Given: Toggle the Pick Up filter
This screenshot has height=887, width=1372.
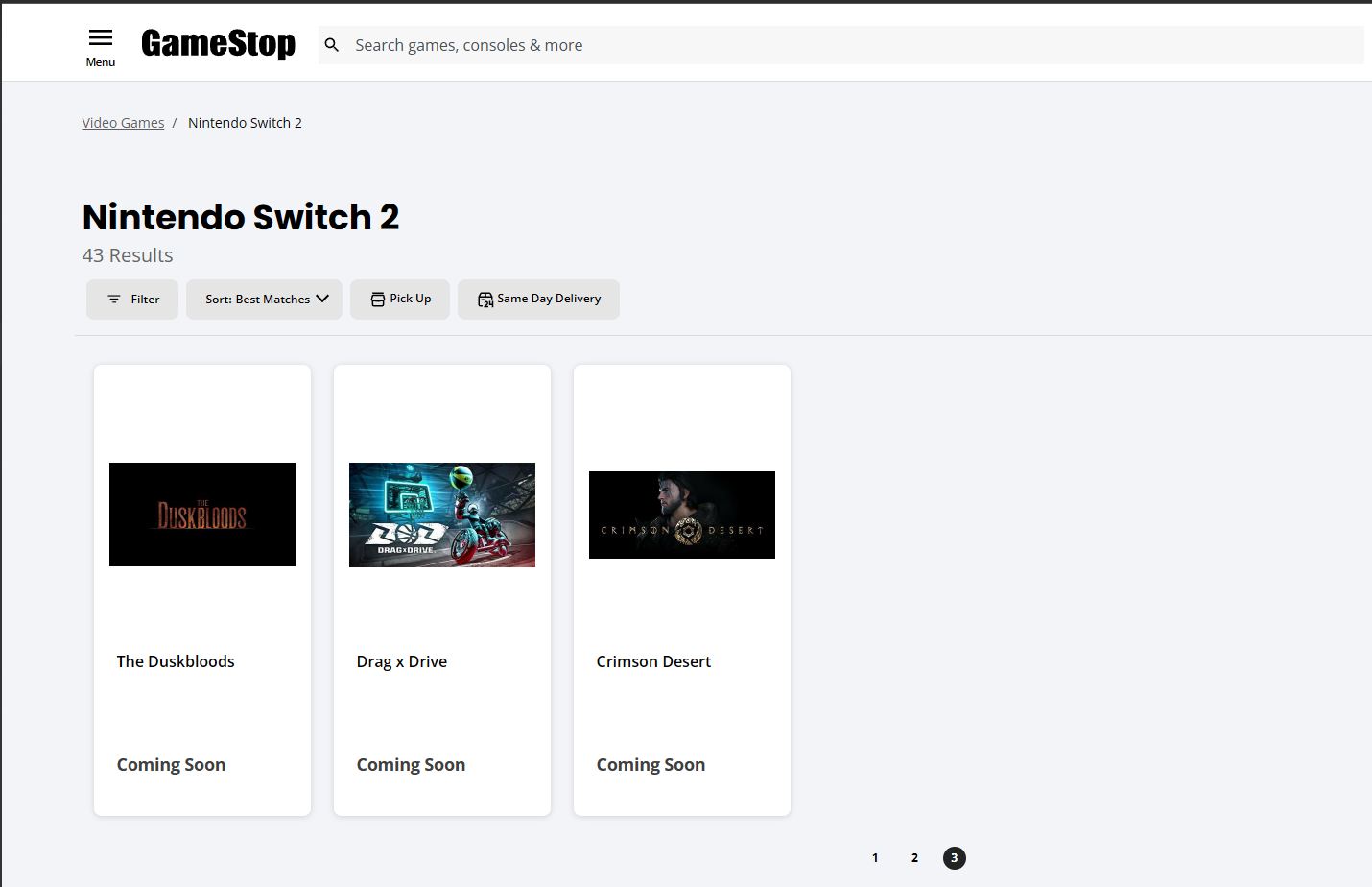Looking at the screenshot, I should pos(400,300).
